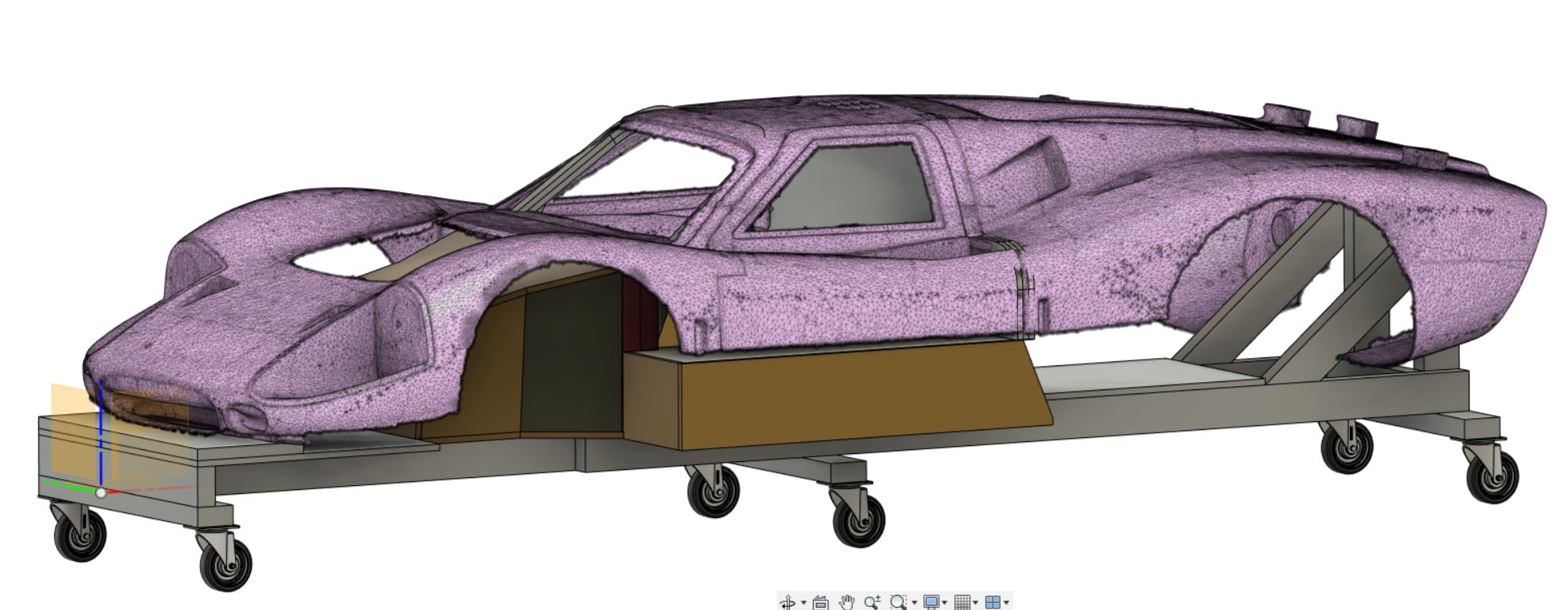Click the Look At camera icon
The image size is (1568, 610).
pos(820,602)
